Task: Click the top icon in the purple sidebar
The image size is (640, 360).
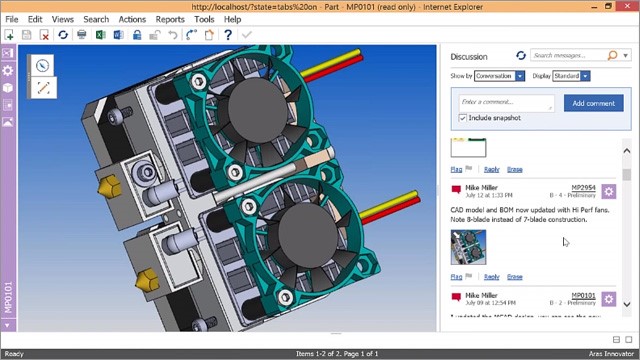Action: 8,53
